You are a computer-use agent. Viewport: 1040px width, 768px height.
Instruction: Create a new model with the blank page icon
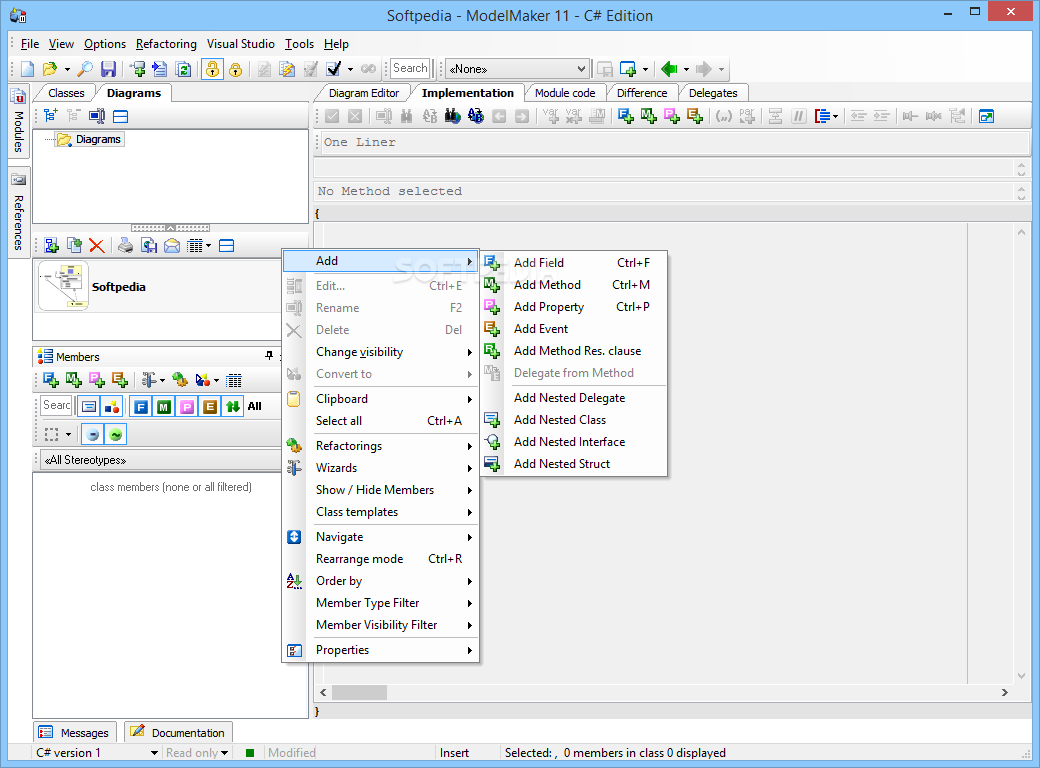pyautogui.click(x=27, y=69)
